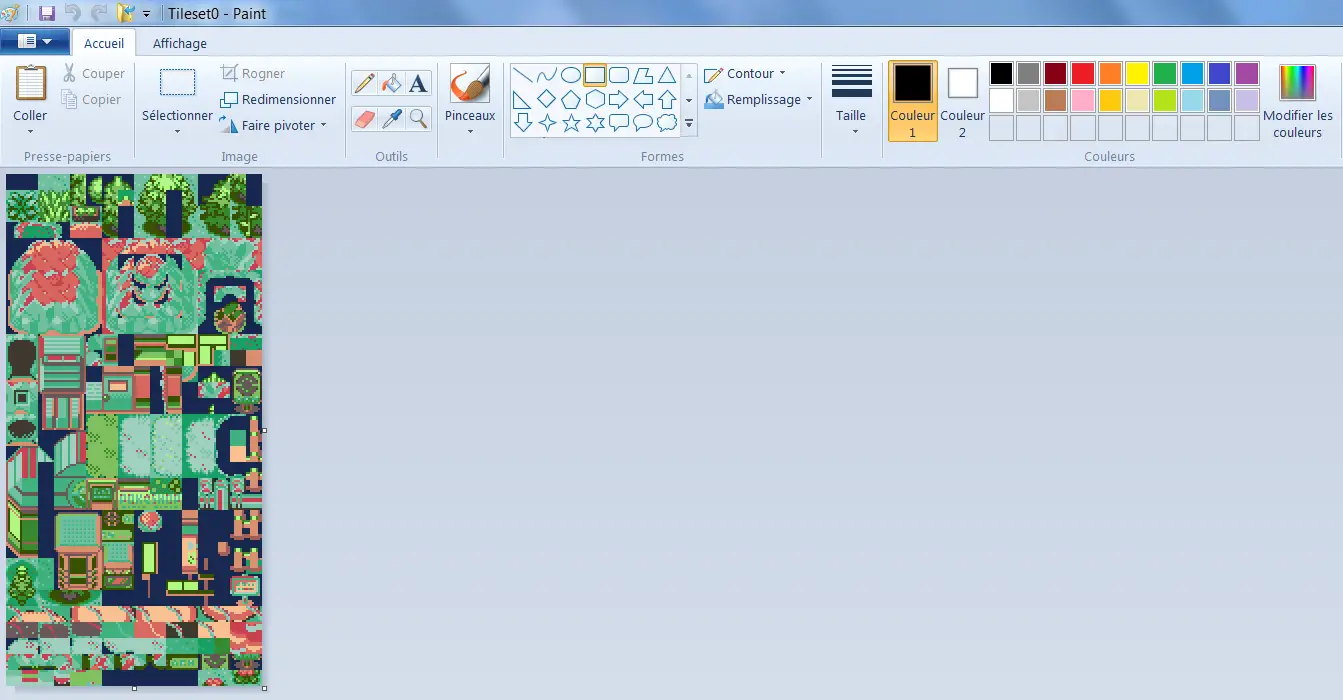Select the Magnifier zoom tool
The height and width of the screenshot is (700, 1343).
(x=418, y=119)
